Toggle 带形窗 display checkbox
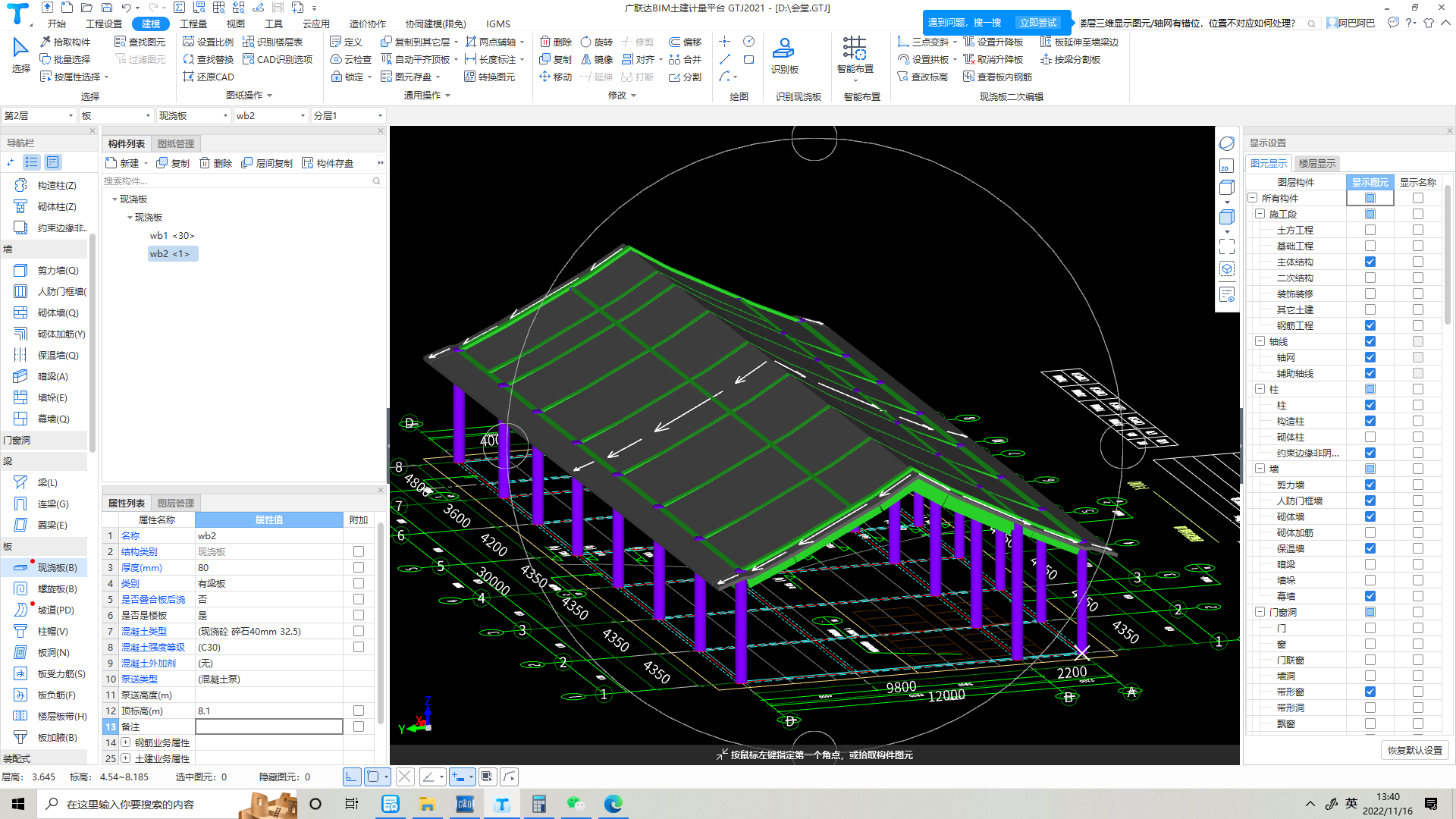The image size is (1456, 819). [x=1370, y=692]
